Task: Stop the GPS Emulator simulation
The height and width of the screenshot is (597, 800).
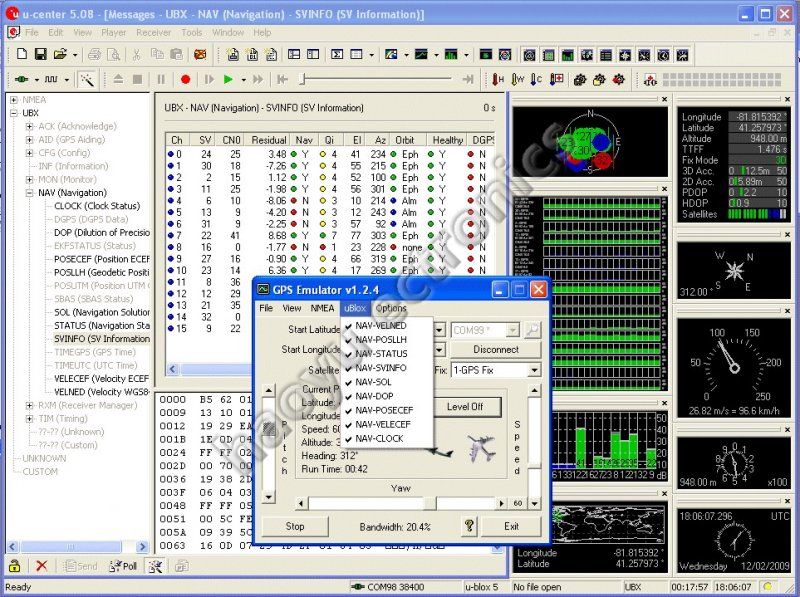Action: pos(295,526)
